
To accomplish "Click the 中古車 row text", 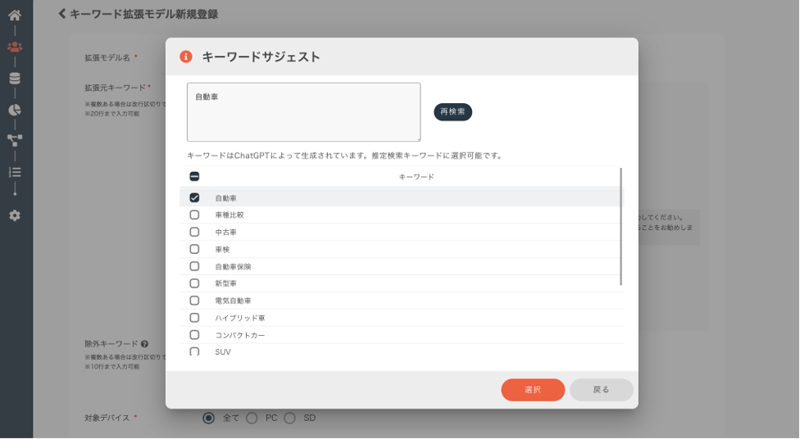I will [x=226, y=232].
